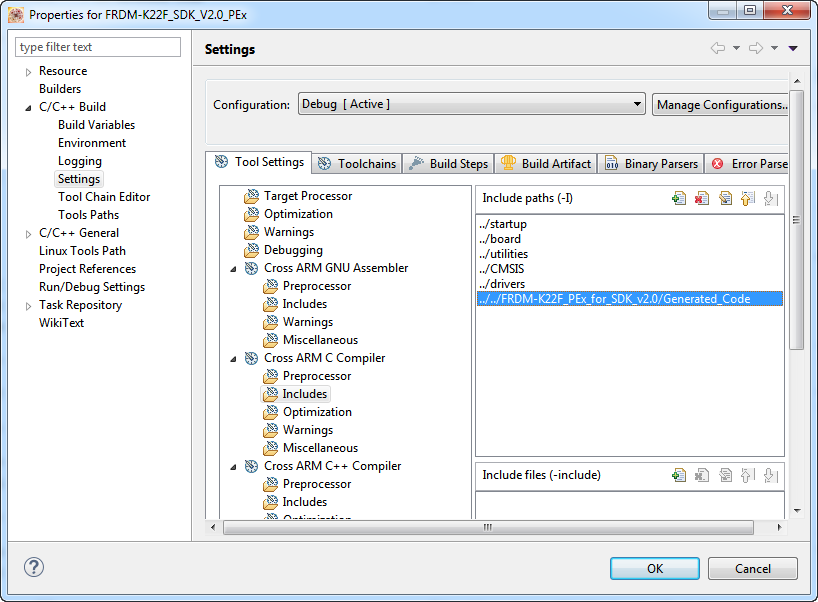Click the Add include path icon

point(679,198)
